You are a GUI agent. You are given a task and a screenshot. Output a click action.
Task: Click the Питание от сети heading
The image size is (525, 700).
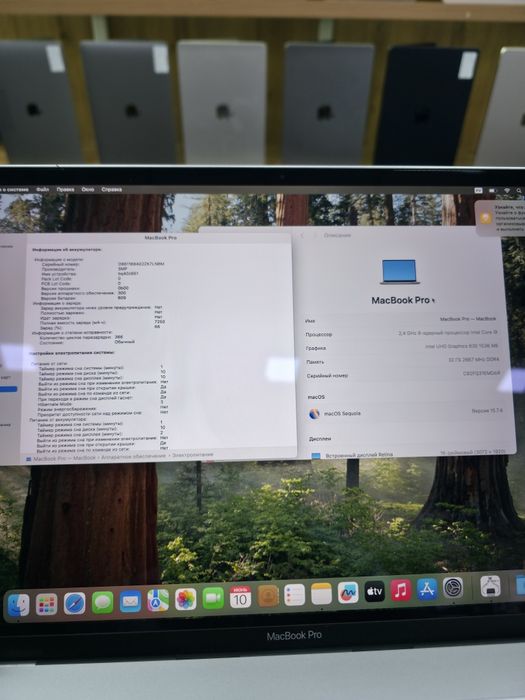coord(46,364)
